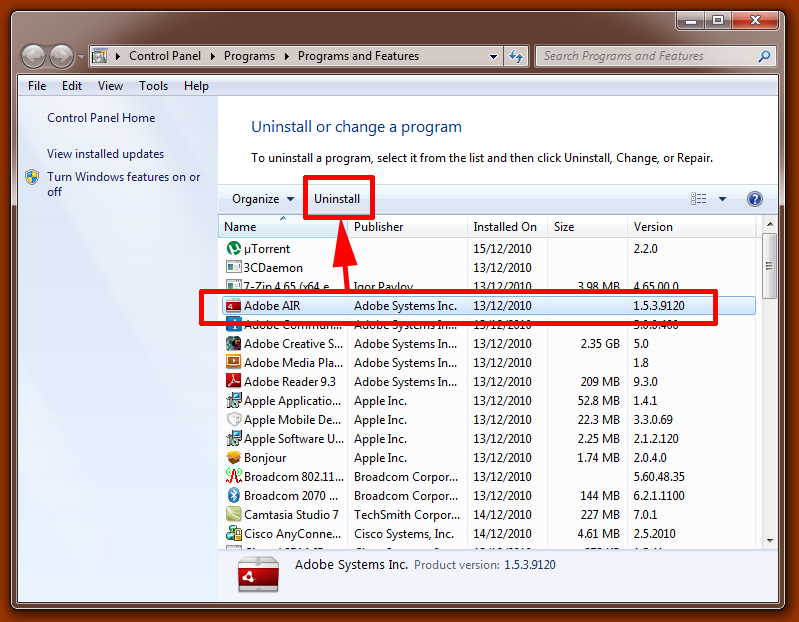Click Control Panel in the breadcrumb

165,56
